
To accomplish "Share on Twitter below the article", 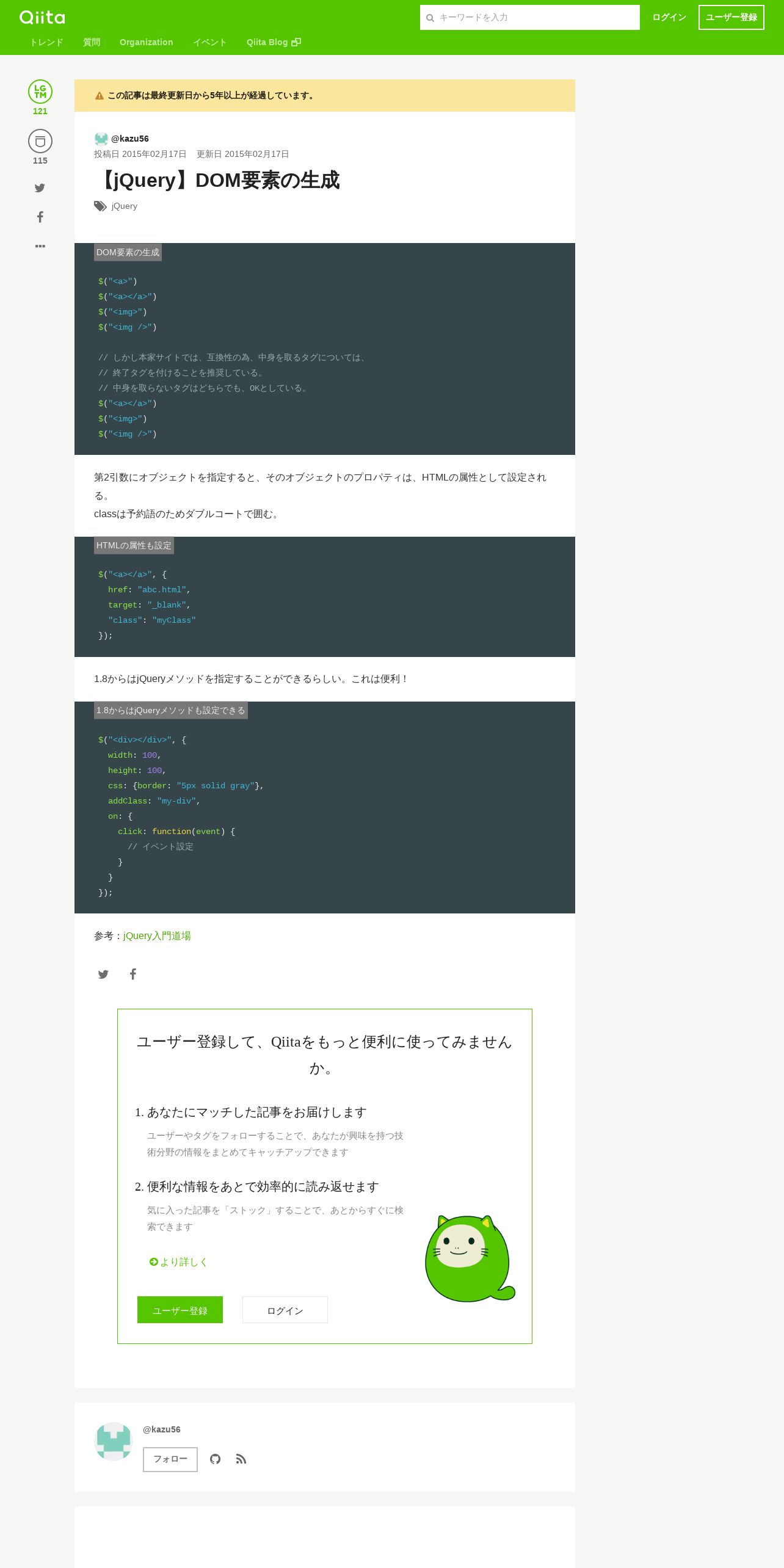I will (103, 975).
